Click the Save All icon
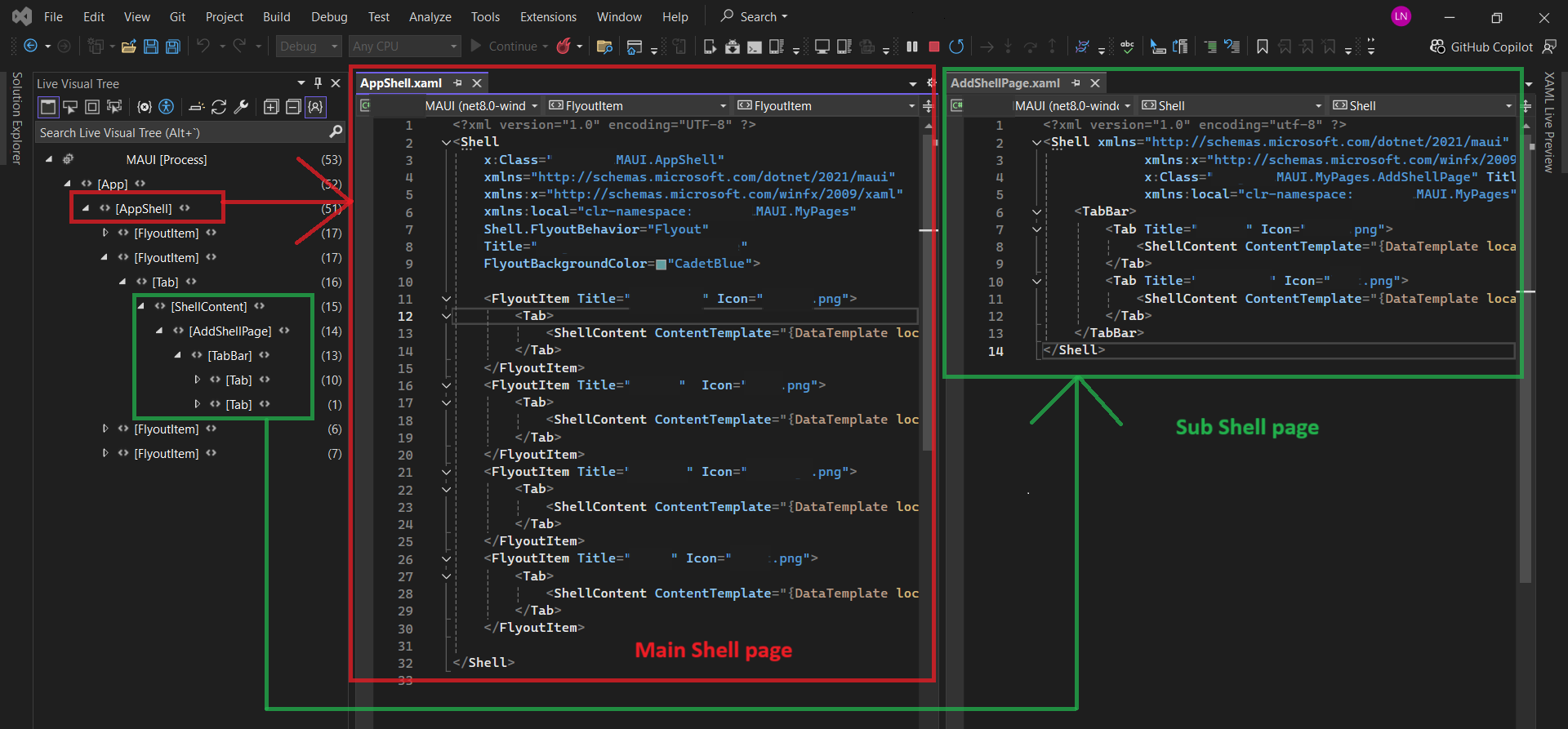The height and width of the screenshot is (729, 1568). click(x=173, y=47)
